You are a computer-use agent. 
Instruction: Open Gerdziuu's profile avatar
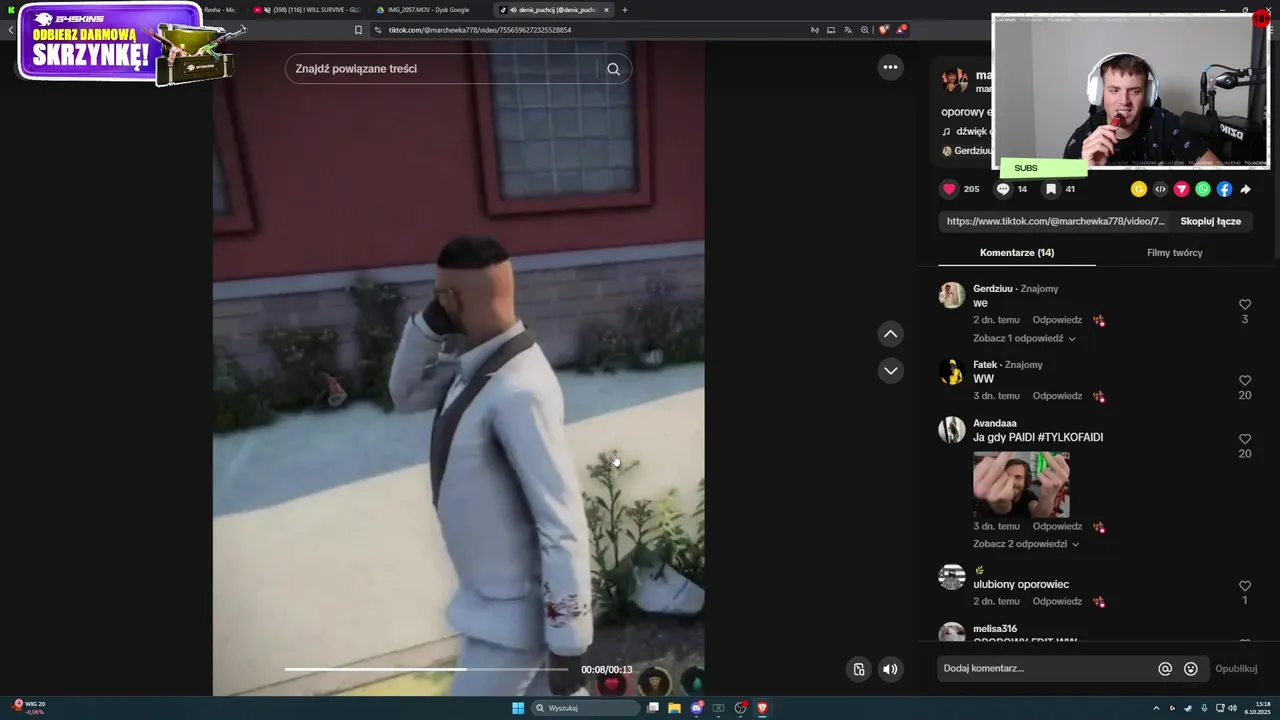[952, 295]
